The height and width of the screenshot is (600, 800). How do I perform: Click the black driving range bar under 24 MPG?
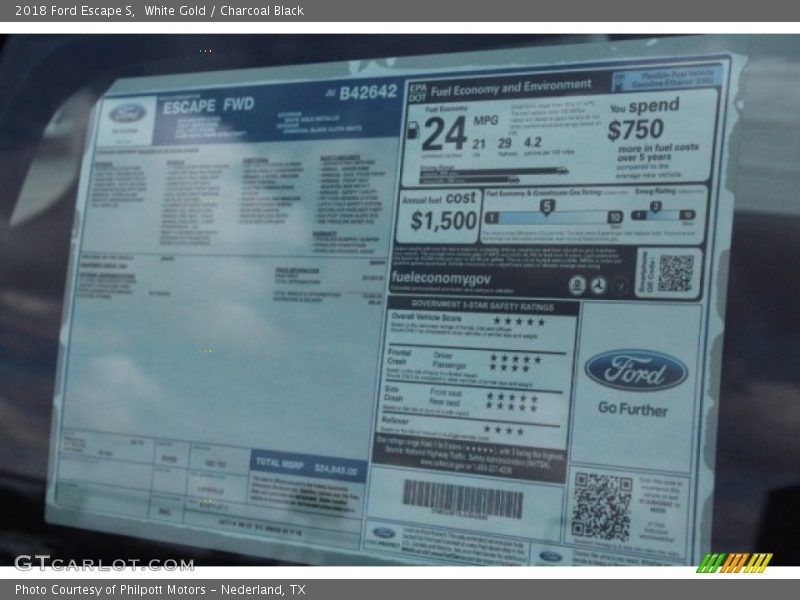click(x=494, y=172)
